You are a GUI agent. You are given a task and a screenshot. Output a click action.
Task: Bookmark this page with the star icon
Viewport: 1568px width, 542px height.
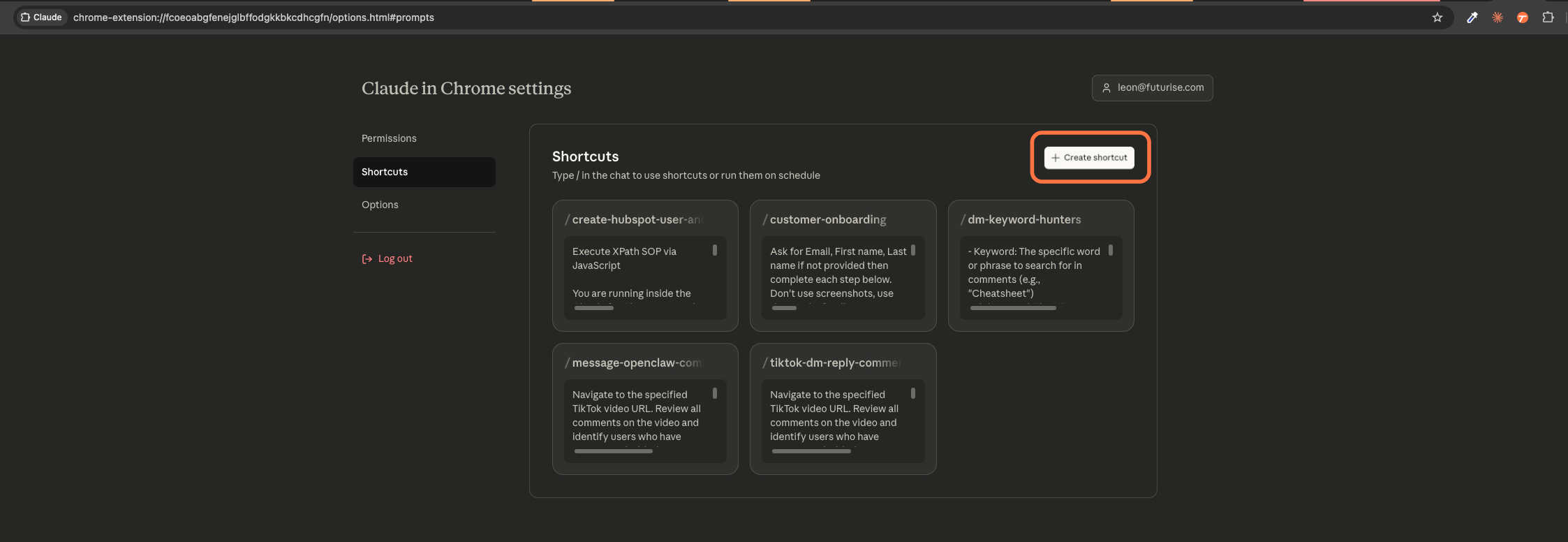click(x=1437, y=17)
